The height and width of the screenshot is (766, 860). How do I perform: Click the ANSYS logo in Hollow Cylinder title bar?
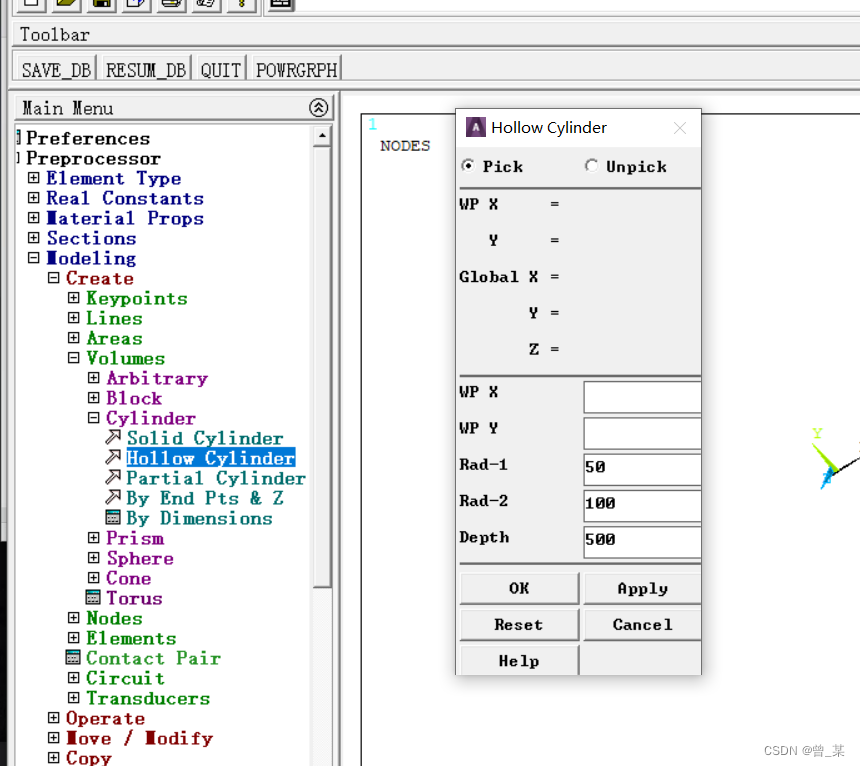(x=476, y=128)
